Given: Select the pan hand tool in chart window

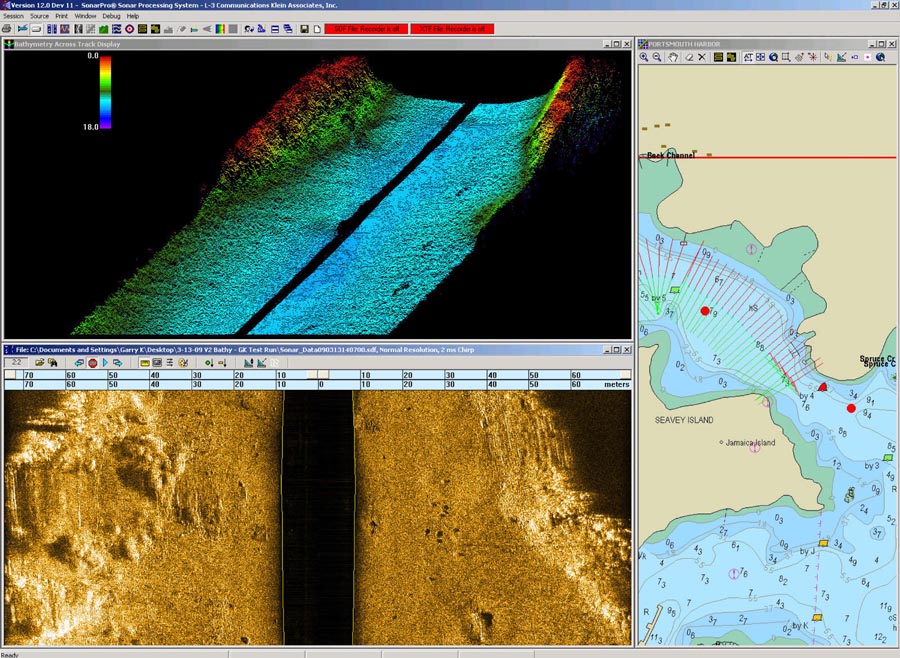Looking at the screenshot, I should pos(672,58).
